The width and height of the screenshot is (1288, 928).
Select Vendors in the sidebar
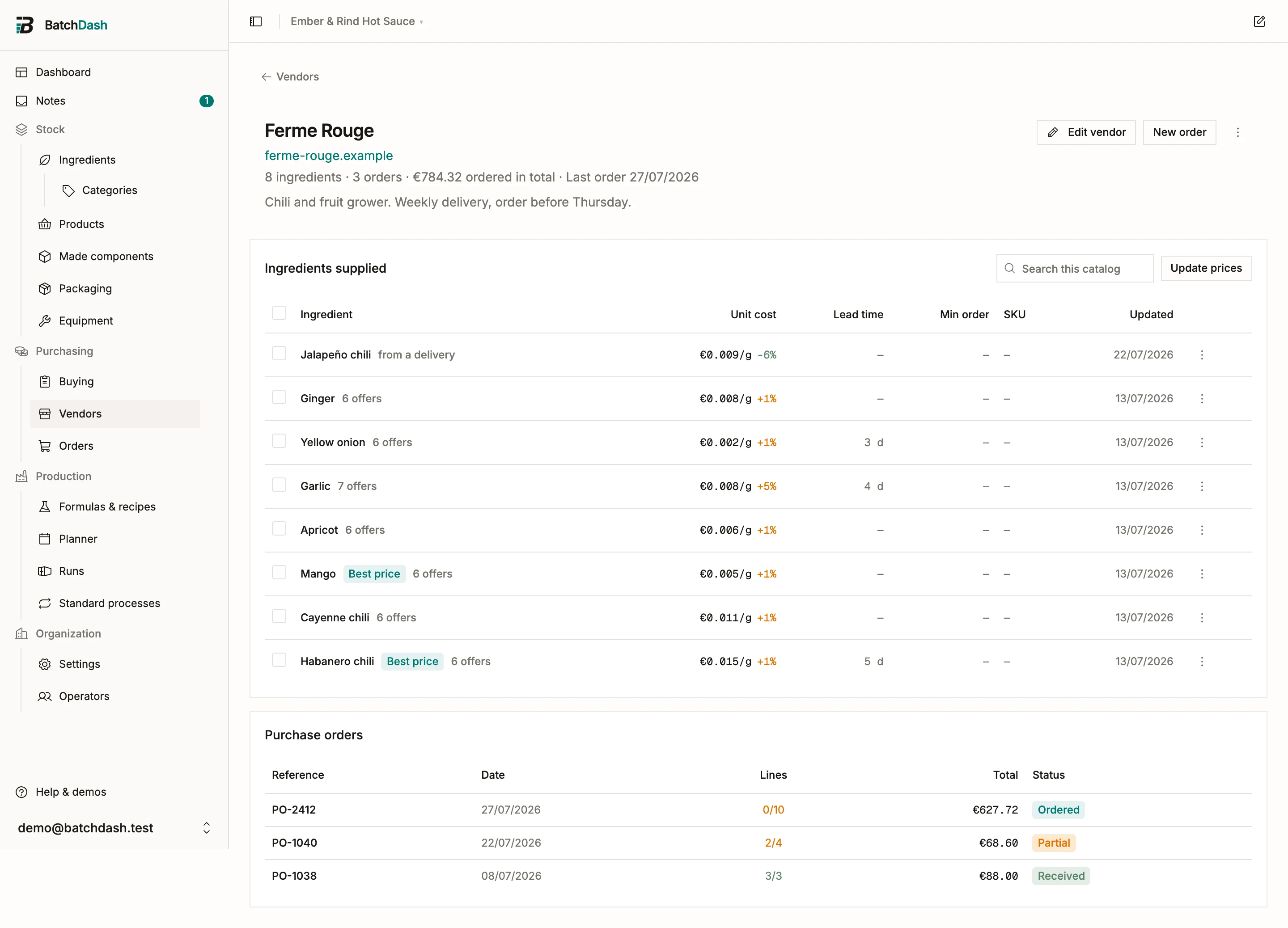(115, 414)
